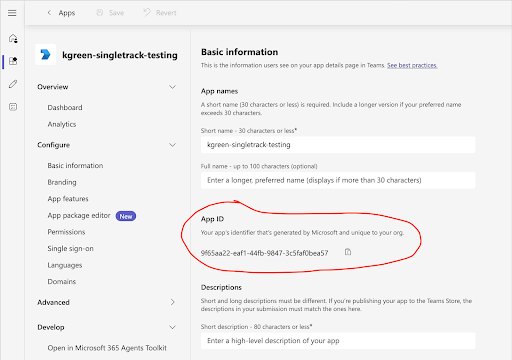Screen dimensions: 512x360
Task: Open the Languages page
Action: (65, 265)
